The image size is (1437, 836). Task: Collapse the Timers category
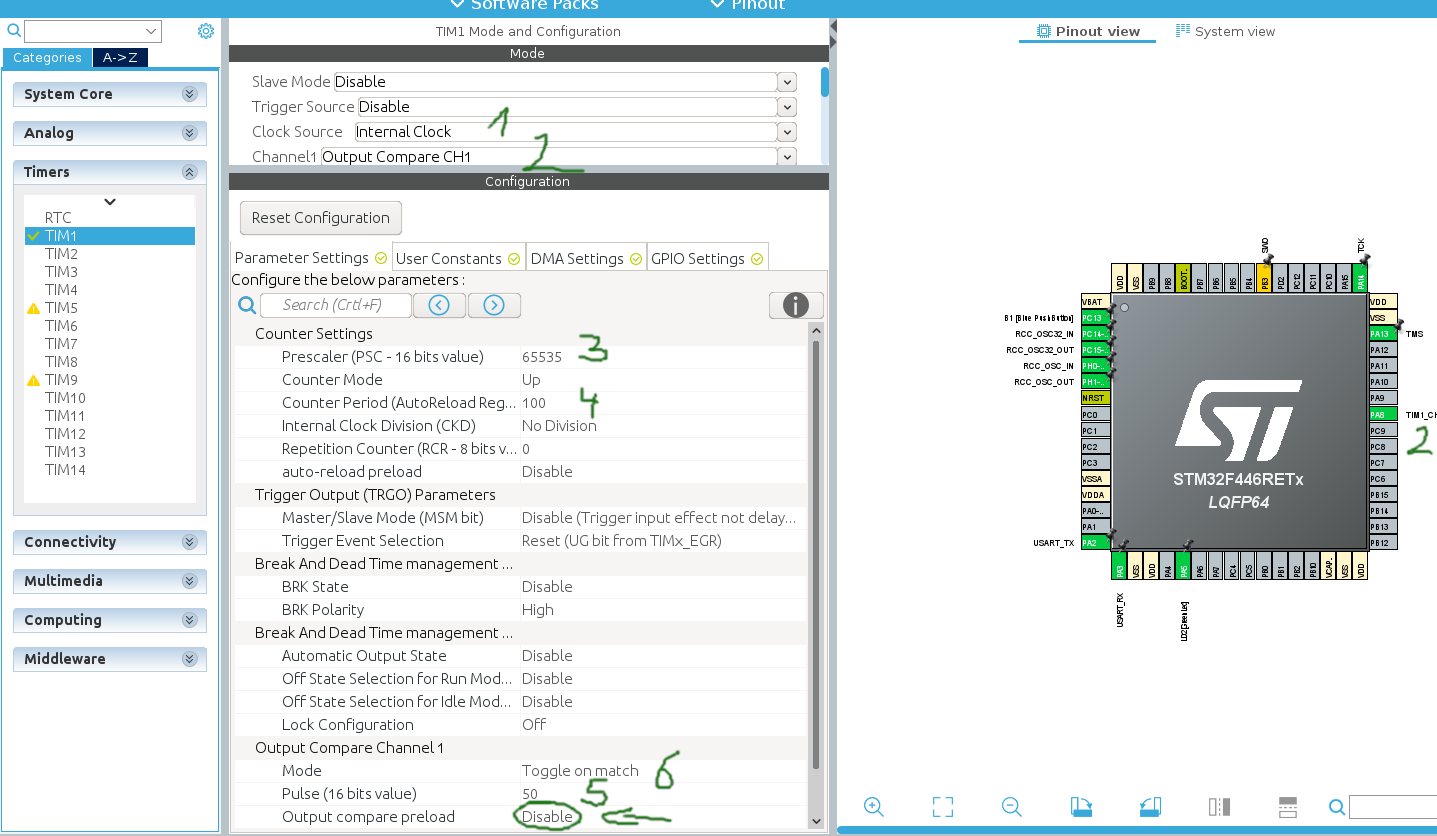tap(110, 172)
